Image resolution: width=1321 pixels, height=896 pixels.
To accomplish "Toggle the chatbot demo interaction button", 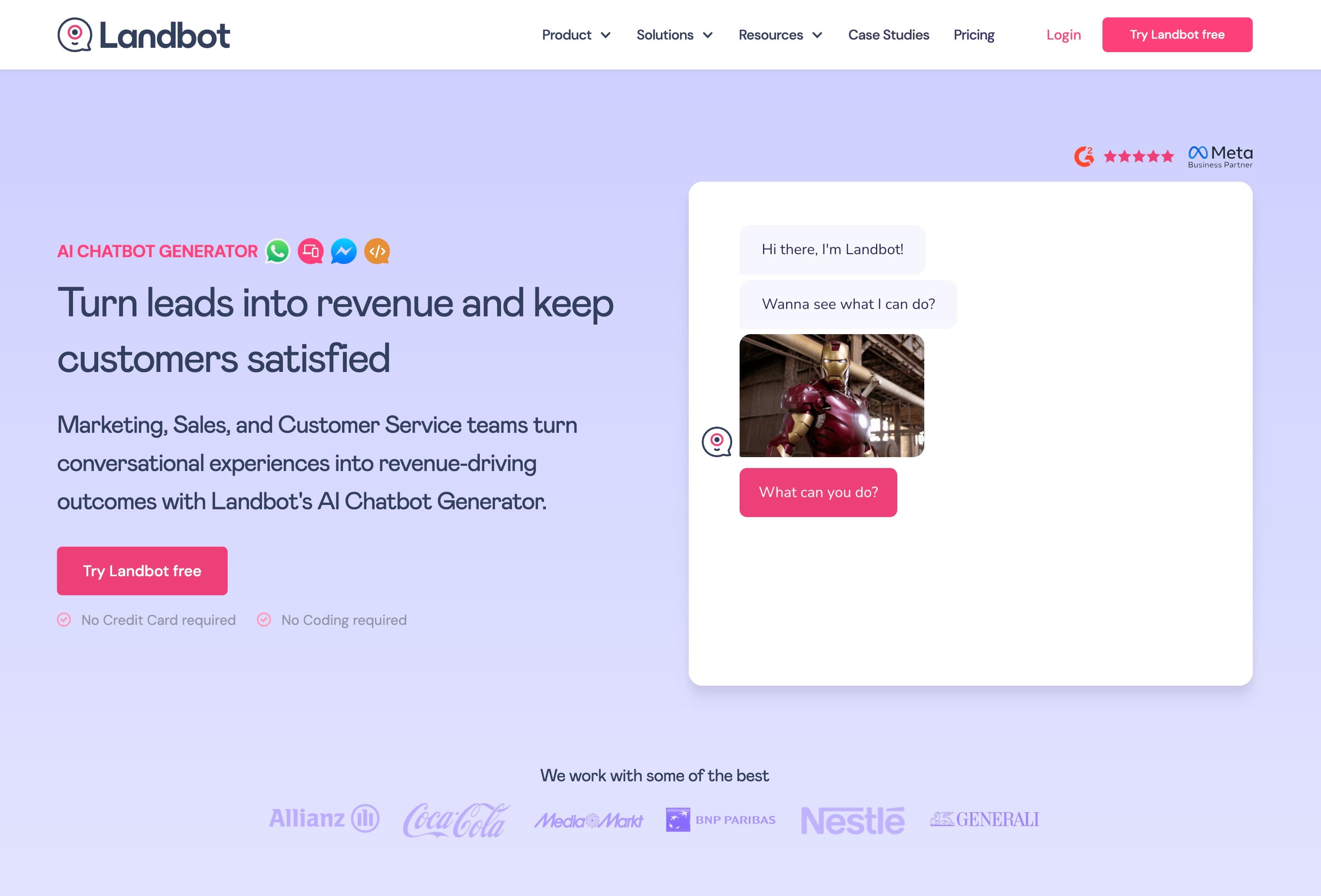I will click(818, 492).
